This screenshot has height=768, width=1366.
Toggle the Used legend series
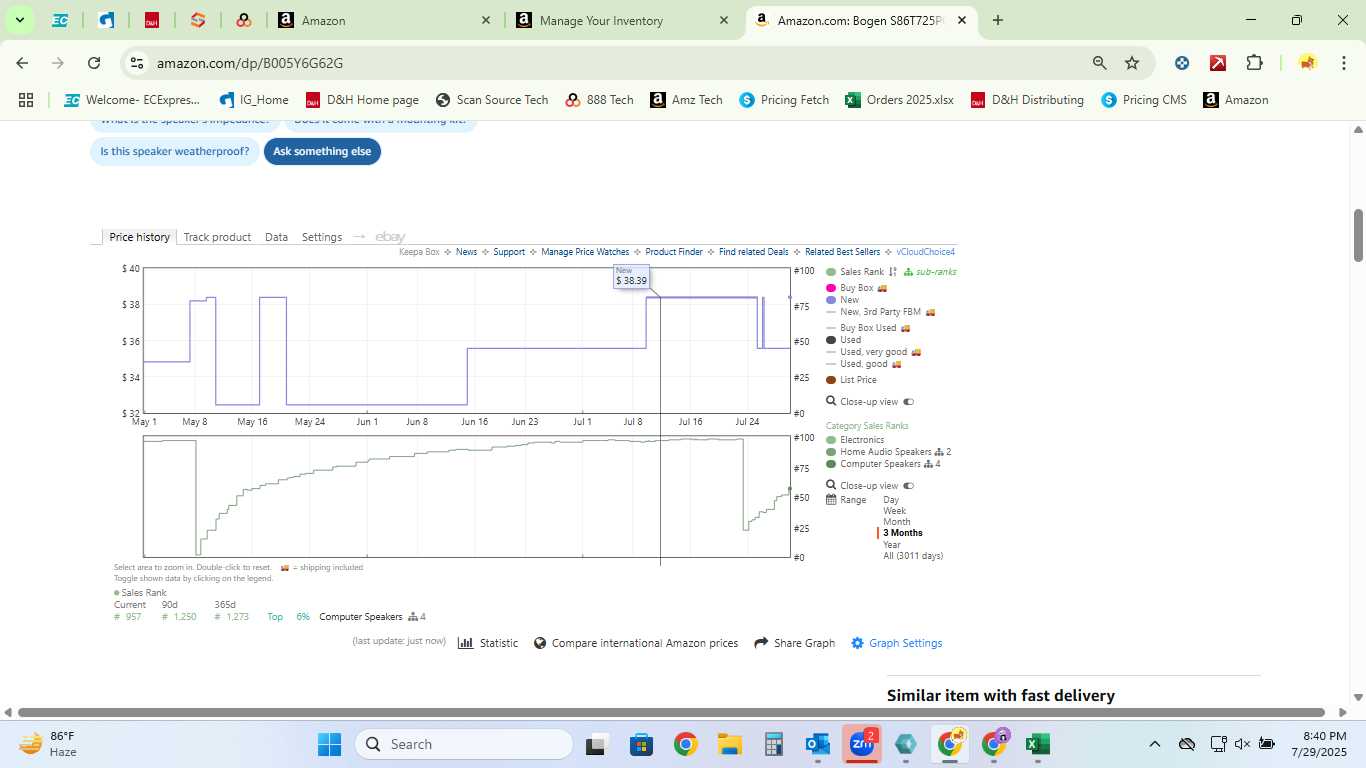coord(844,340)
